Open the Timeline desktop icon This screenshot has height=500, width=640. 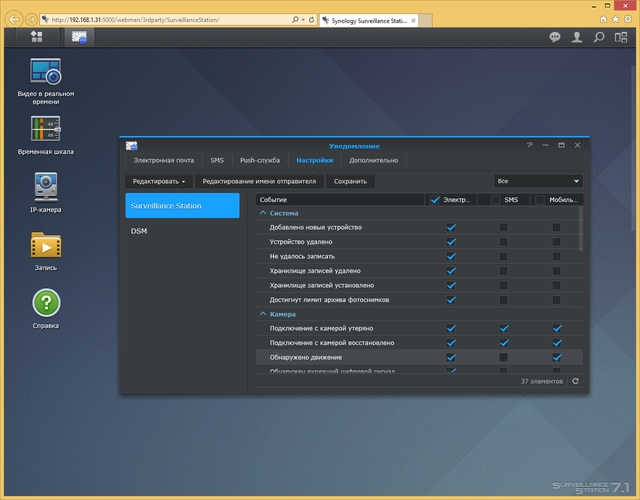46,129
